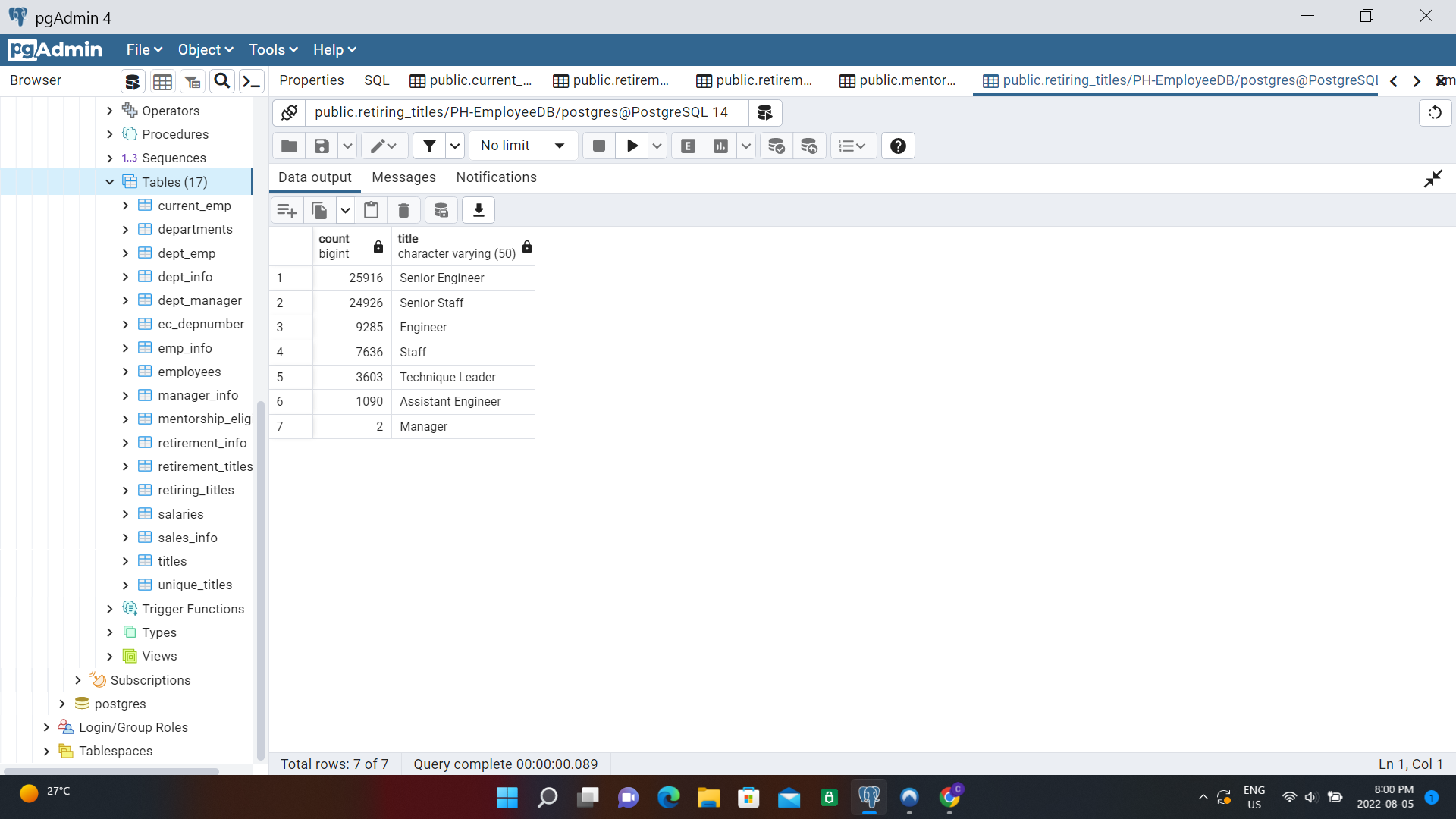Screen dimensions: 1456x819
Task: Switch to the Messages tab
Action: click(403, 177)
